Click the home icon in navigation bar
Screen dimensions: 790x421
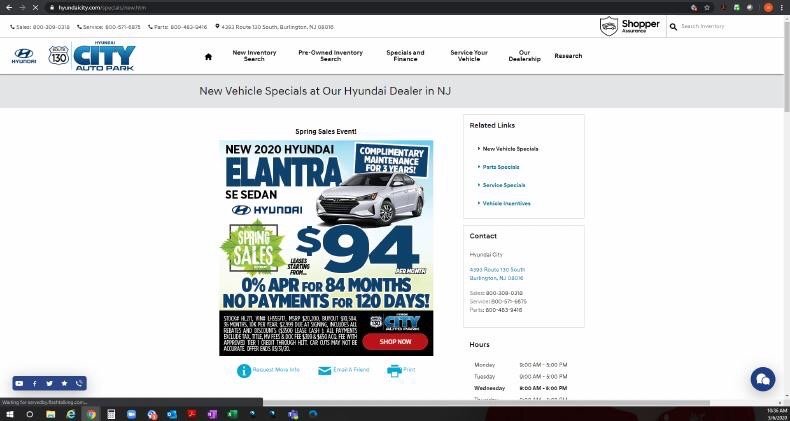click(x=208, y=57)
